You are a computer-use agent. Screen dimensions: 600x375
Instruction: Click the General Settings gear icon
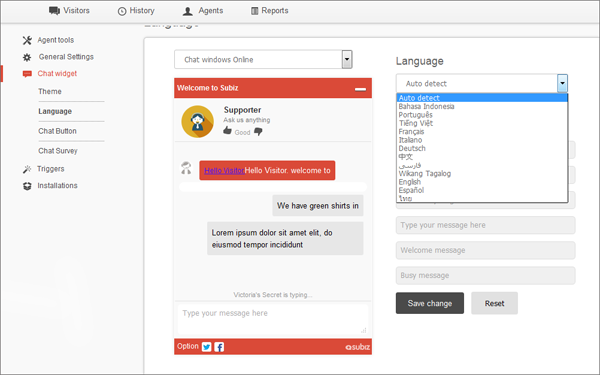click(x=27, y=57)
